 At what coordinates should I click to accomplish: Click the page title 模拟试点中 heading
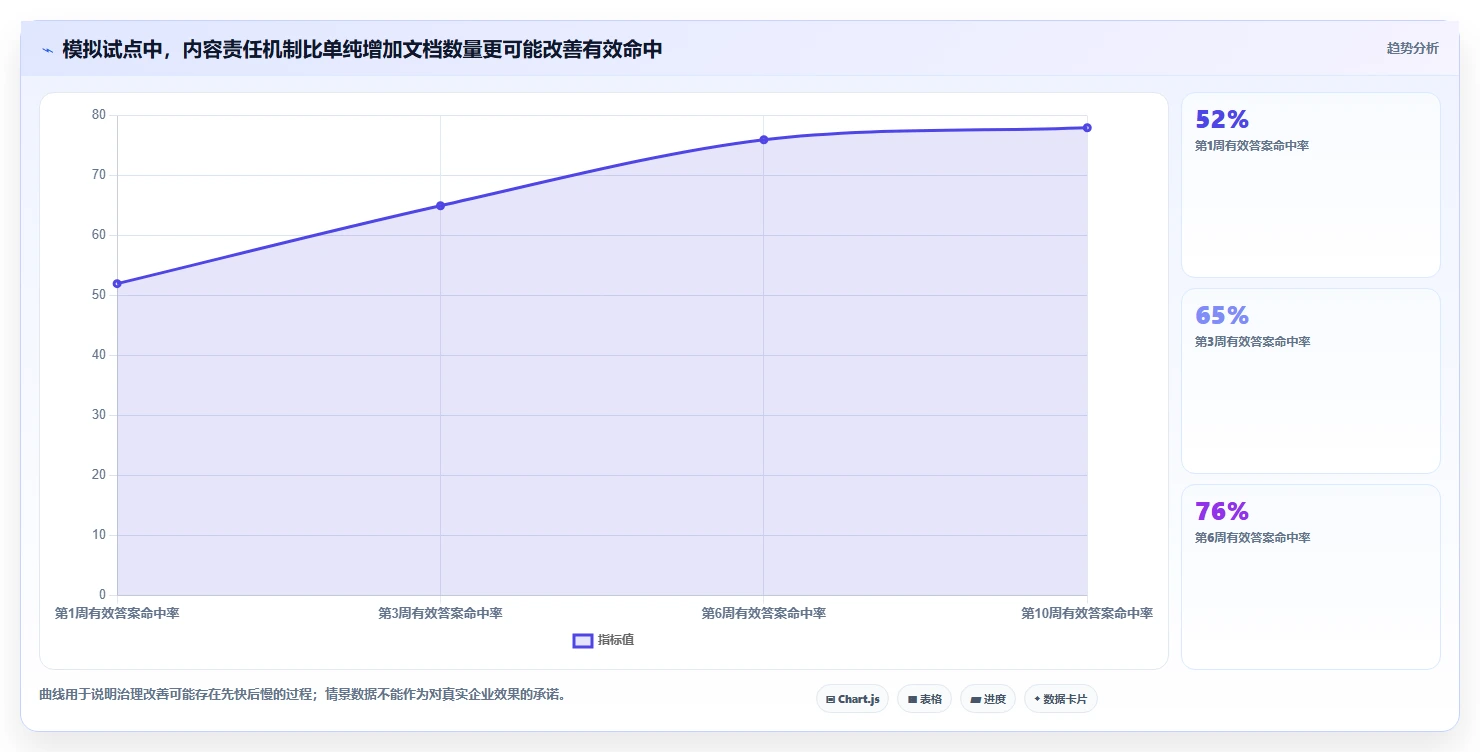[x=362, y=49]
